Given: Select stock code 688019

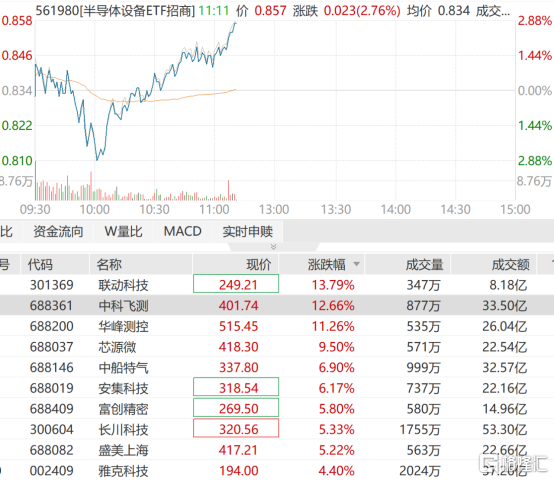Looking at the screenshot, I should point(52,388).
